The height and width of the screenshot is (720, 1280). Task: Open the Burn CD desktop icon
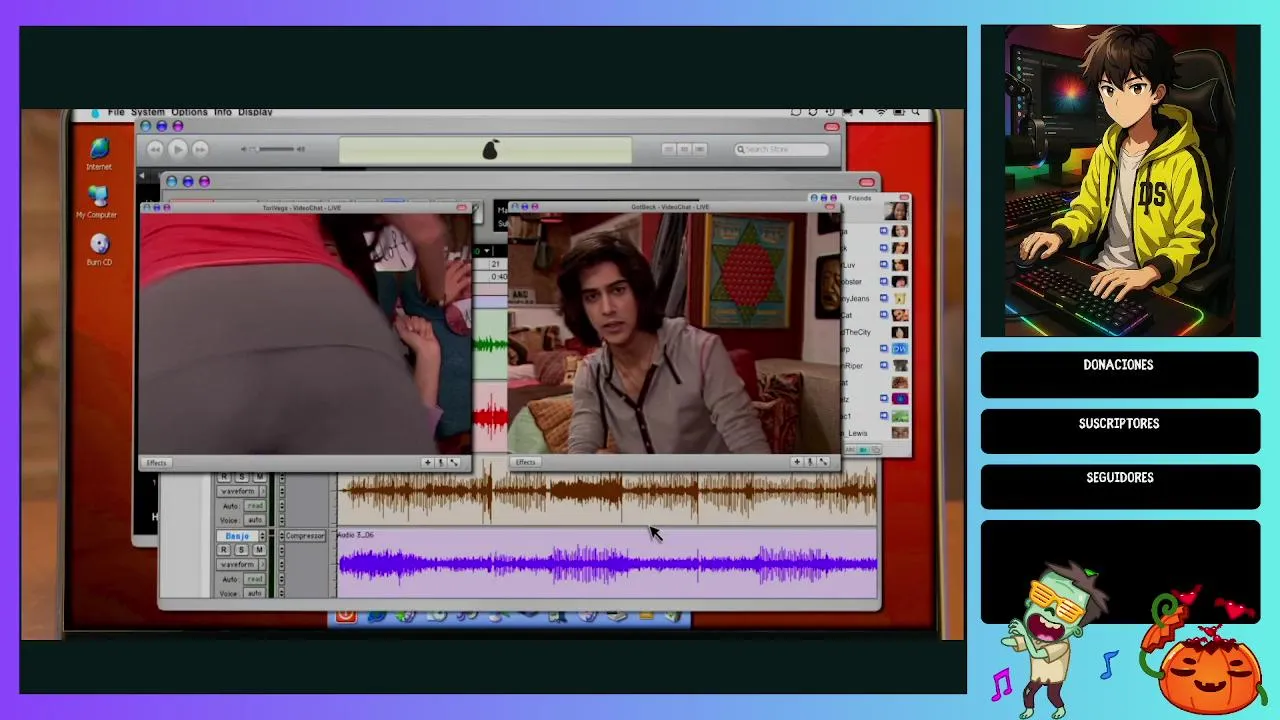pos(99,250)
